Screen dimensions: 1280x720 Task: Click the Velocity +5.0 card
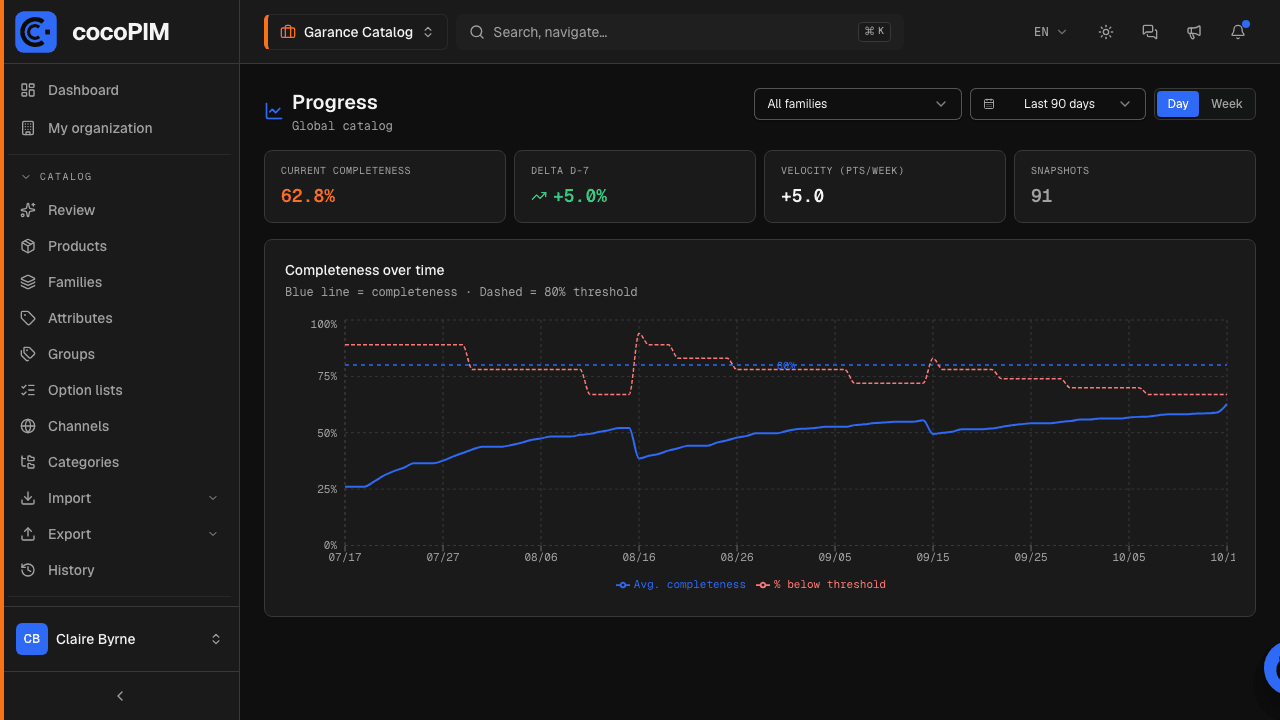[x=885, y=186]
